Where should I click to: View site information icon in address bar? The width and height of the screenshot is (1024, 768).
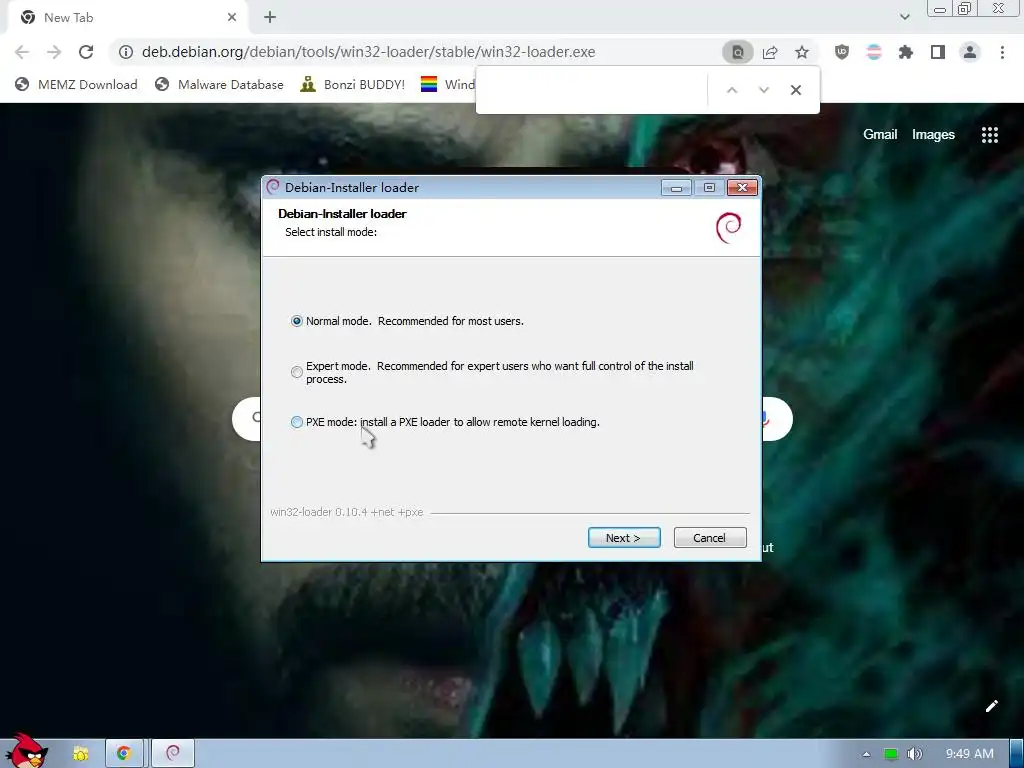pos(126,52)
